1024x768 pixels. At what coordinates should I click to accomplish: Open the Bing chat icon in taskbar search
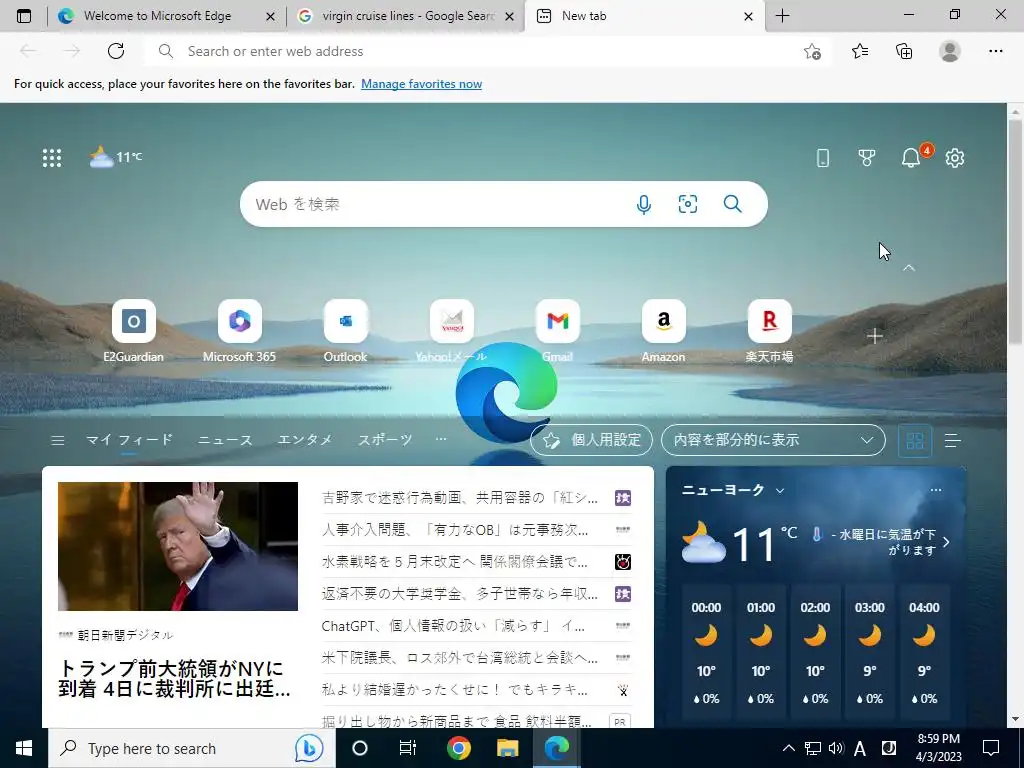point(308,748)
